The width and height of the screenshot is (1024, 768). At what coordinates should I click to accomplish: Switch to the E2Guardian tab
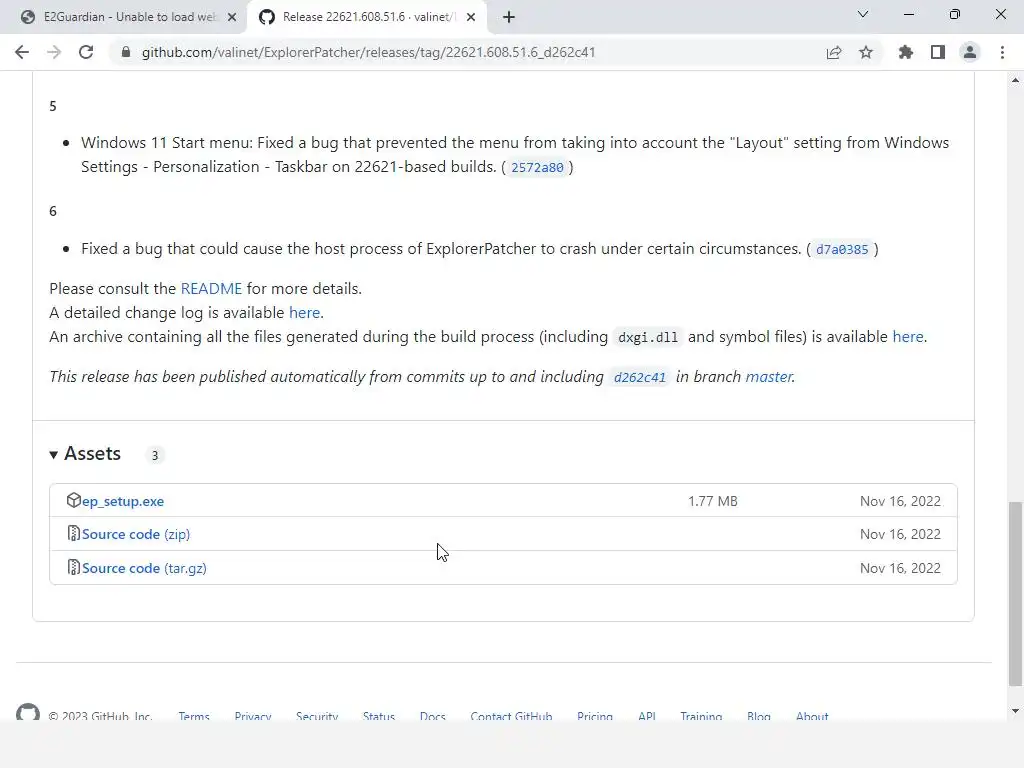coord(124,17)
